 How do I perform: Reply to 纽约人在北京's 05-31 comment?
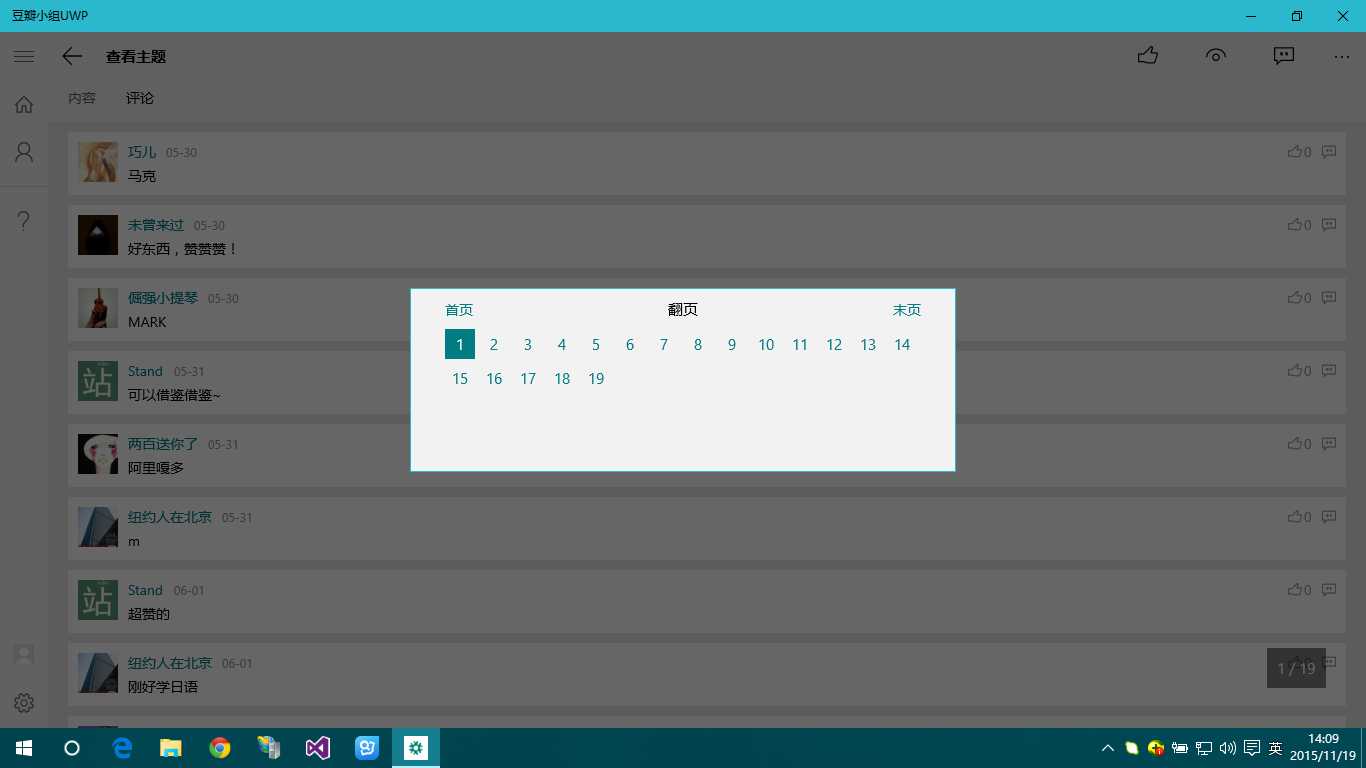pos(1329,517)
